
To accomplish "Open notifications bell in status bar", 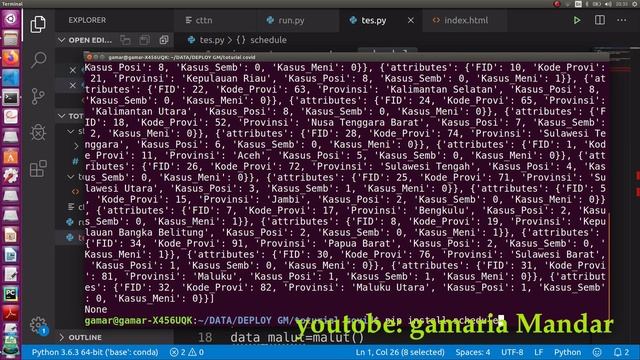I will pyautogui.click(x=621, y=352).
